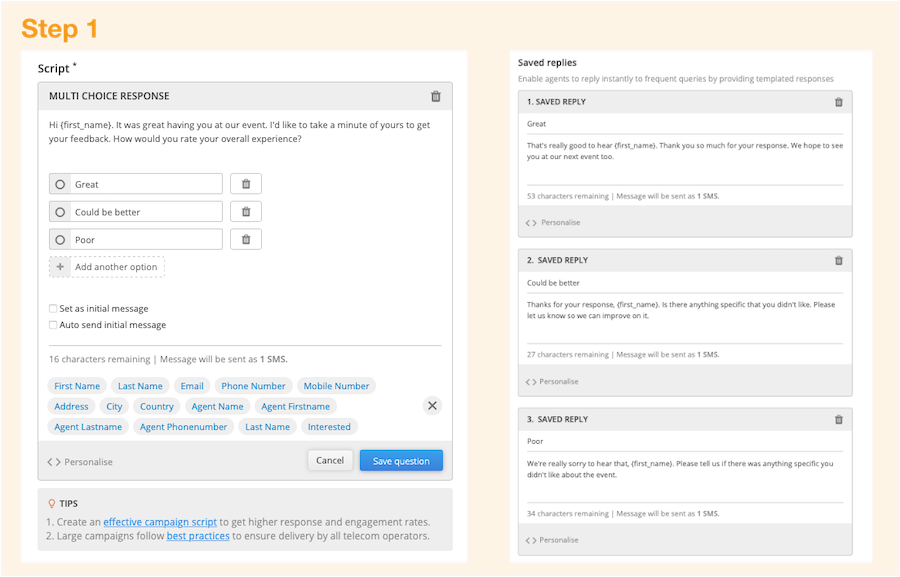Screen dimensions: 900x577
Task: Click the Cancel button
Action: point(330,460)
